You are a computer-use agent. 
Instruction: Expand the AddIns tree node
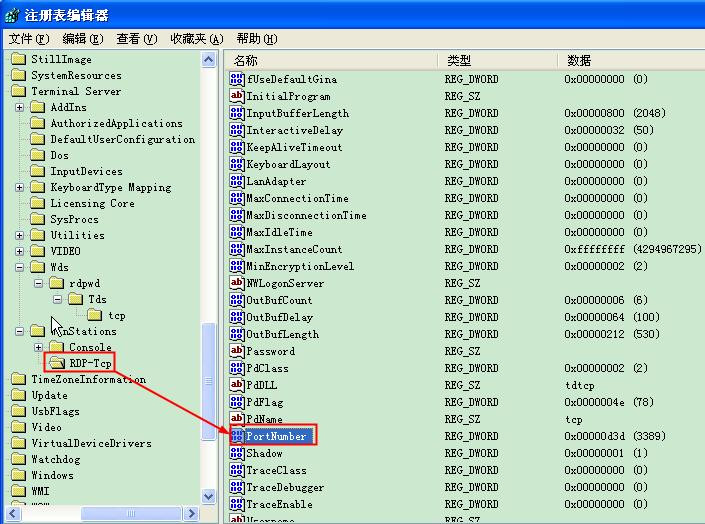pyautogui.click(x=19, y=107)
